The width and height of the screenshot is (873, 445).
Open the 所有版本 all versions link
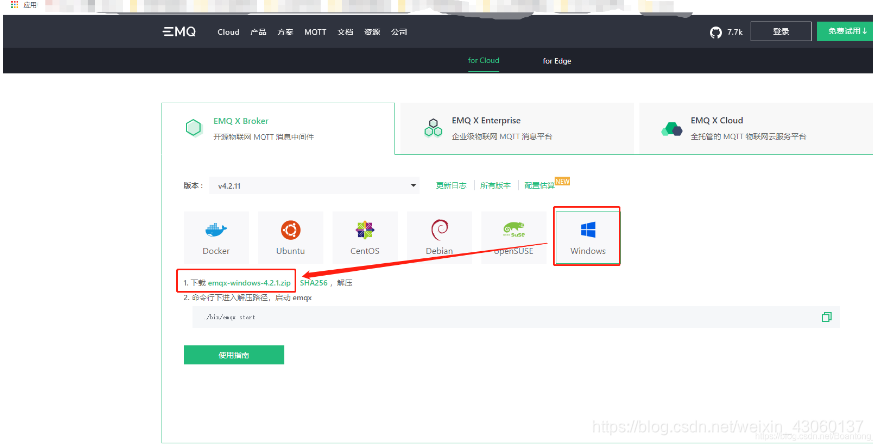[x=495, y=185]
